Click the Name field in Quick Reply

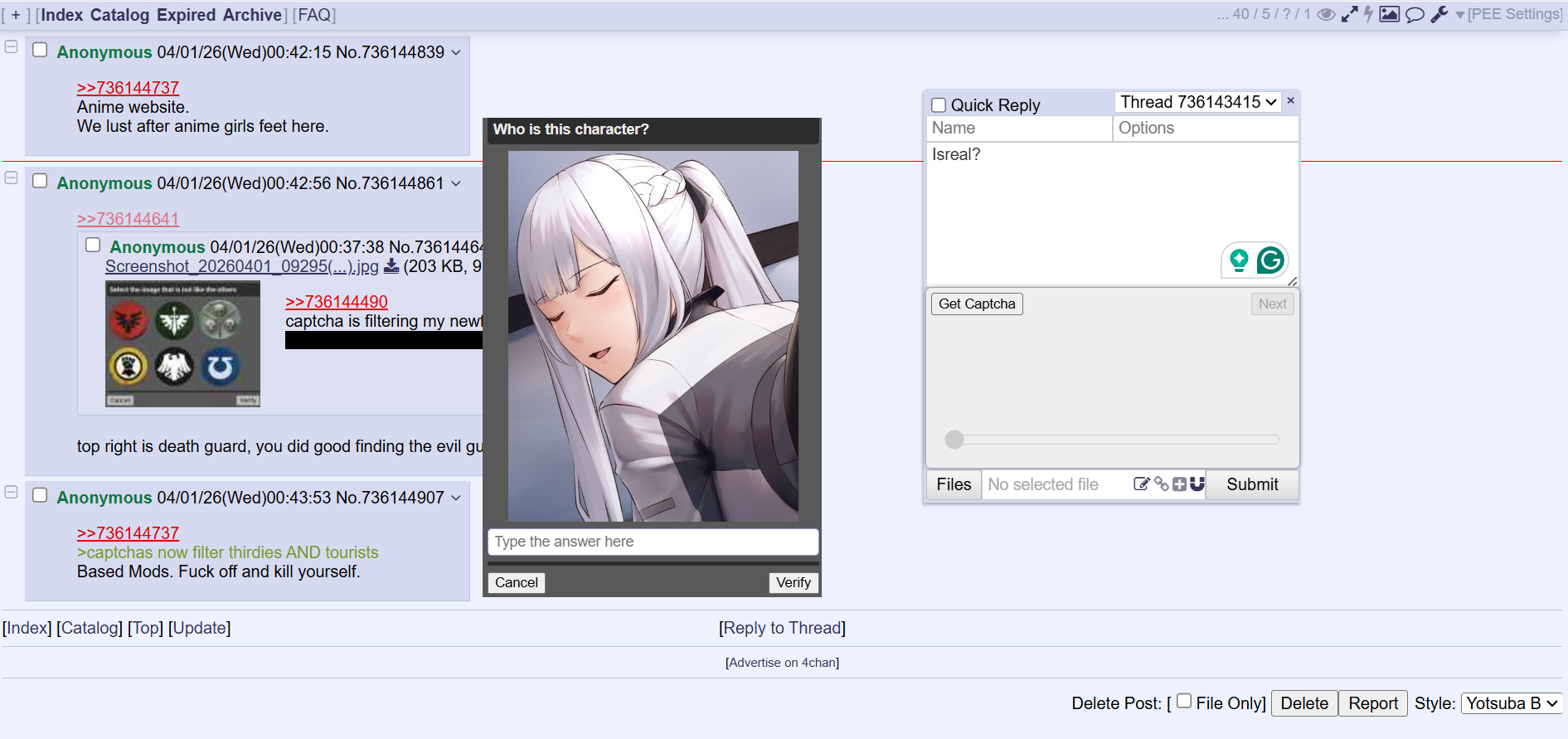[1019, 129]
